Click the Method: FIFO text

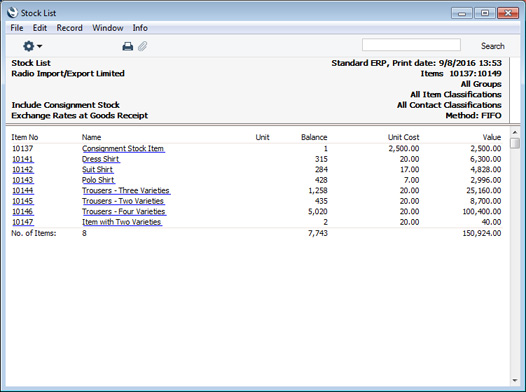pyautogui.click(x=473, y=116)
